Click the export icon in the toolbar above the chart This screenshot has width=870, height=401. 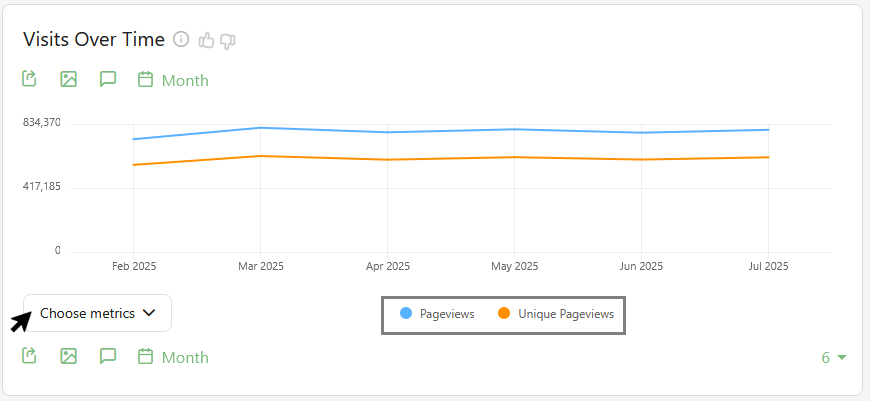[29, 78]
